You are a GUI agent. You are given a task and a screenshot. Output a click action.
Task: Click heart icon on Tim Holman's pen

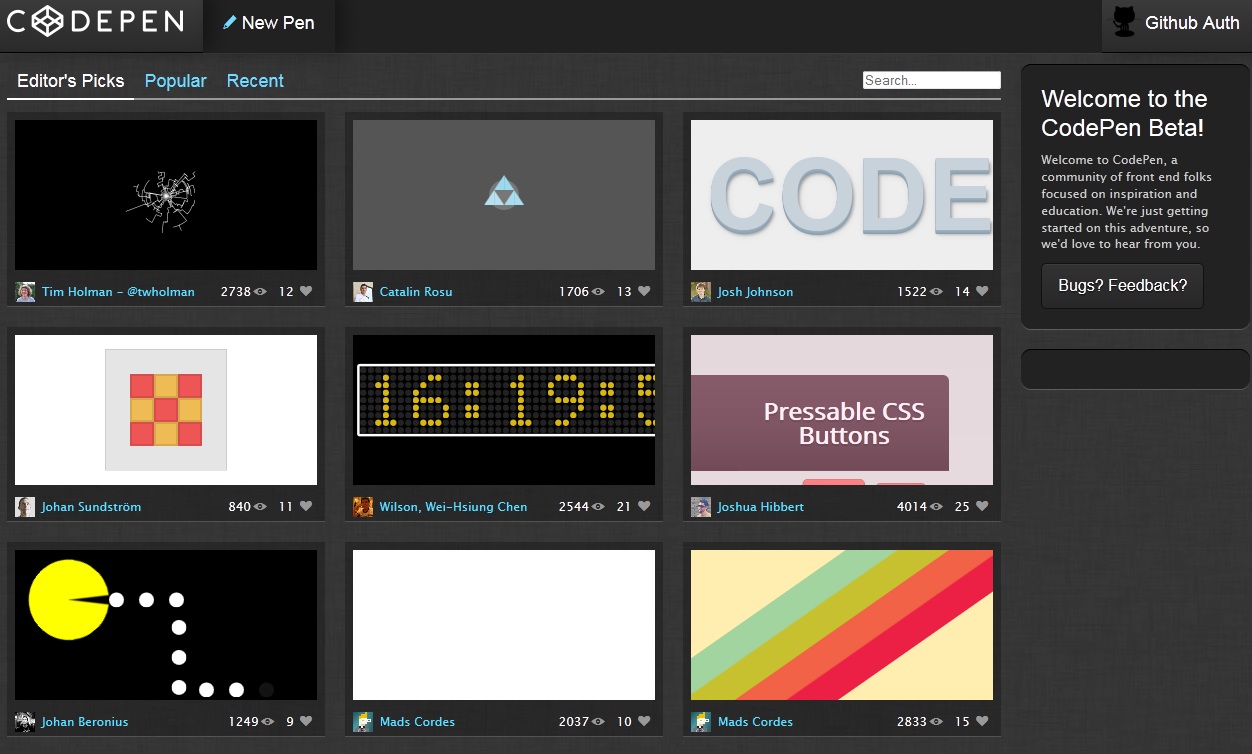tap(306, 292)
